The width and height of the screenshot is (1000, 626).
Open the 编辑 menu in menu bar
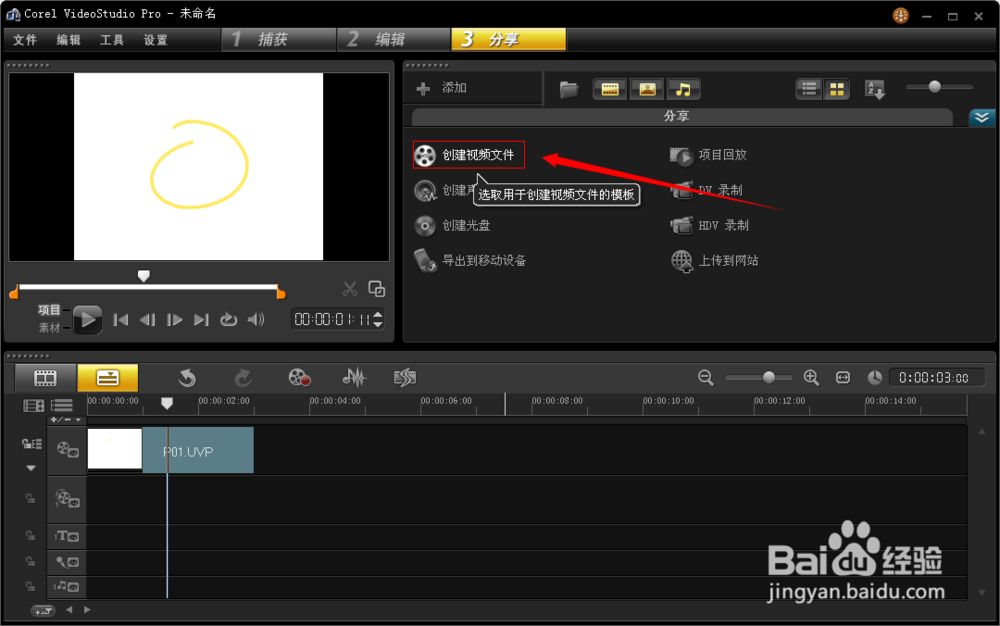(x=68, y=40)
